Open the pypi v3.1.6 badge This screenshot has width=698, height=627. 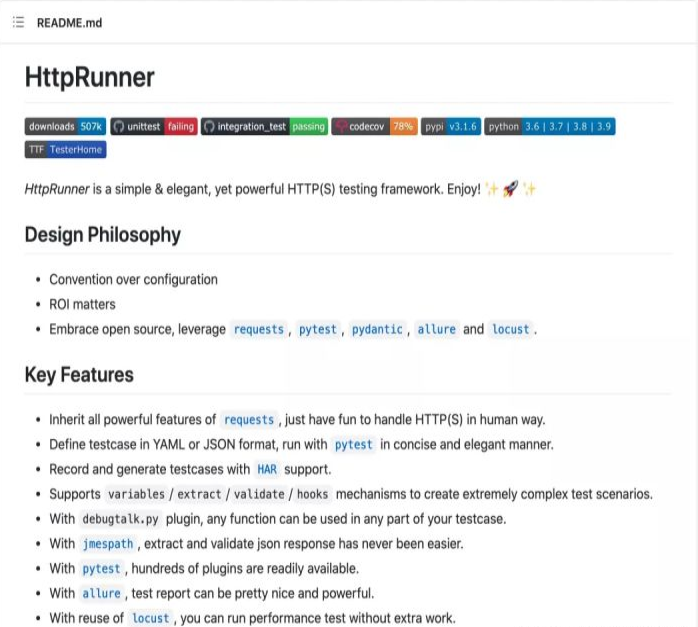(451, 127)
